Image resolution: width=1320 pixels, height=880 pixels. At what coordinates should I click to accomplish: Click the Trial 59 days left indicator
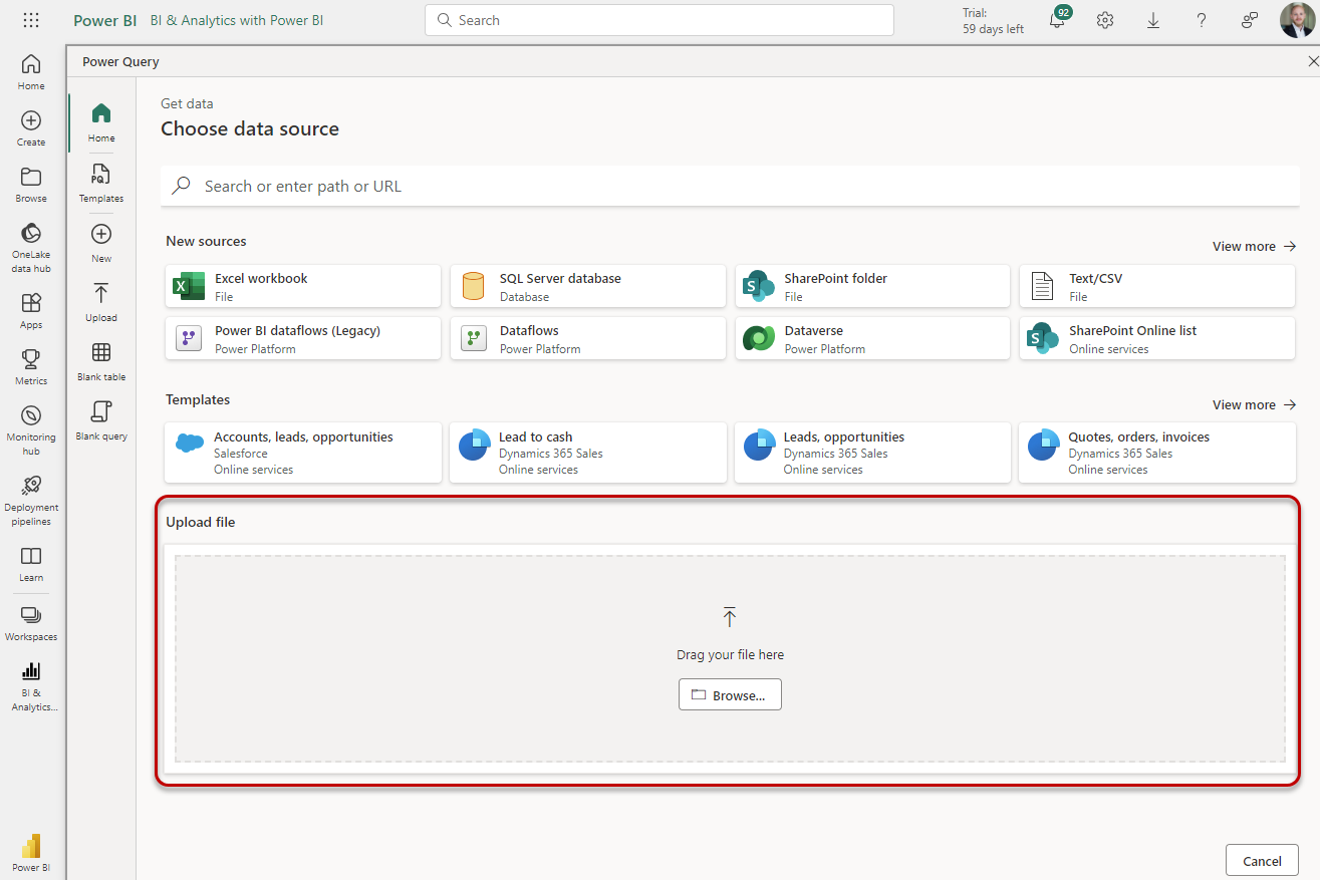(993, 21)
